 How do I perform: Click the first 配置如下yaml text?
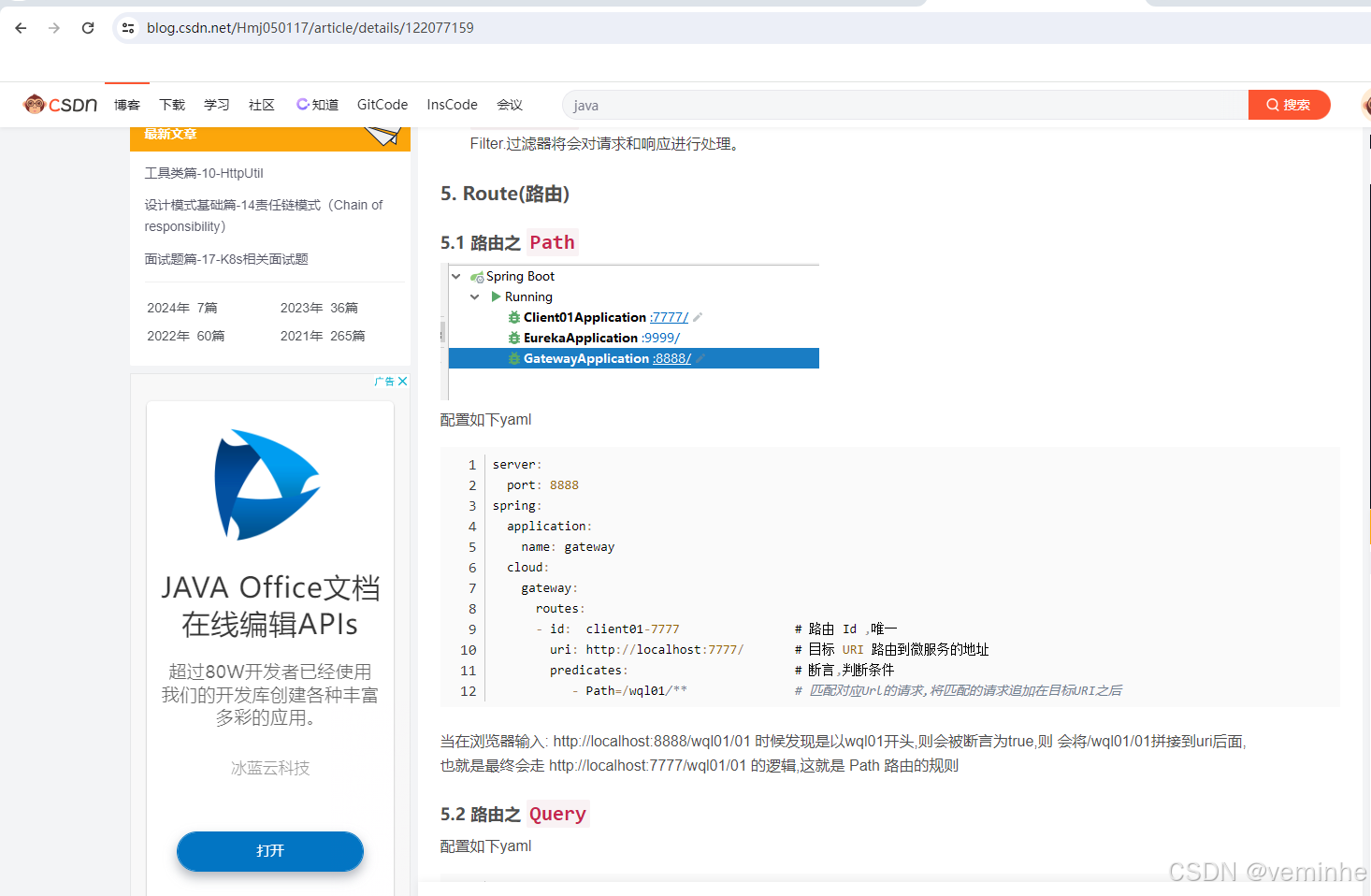pos(486,420)
